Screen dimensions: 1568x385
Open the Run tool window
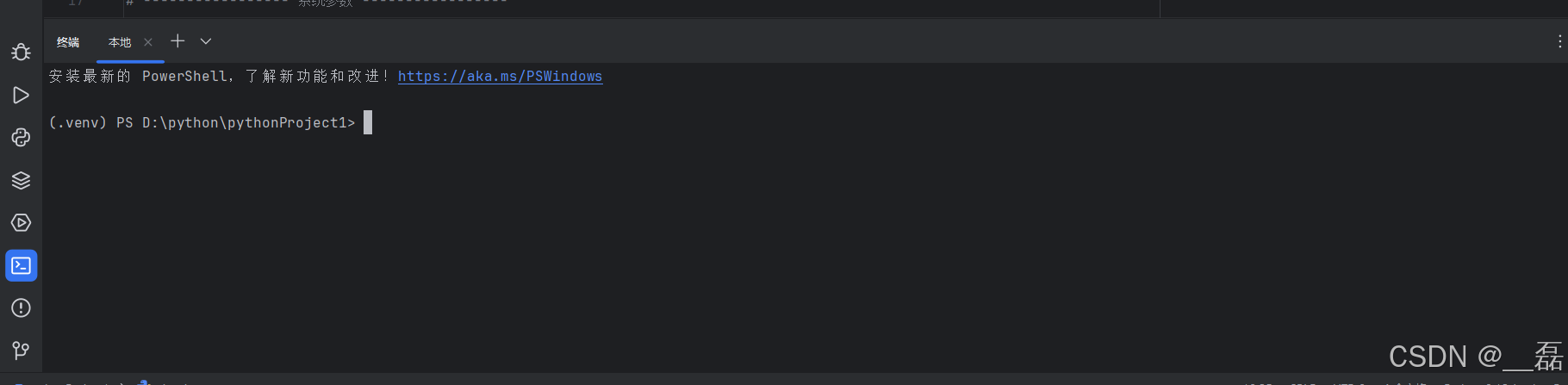[21, 95]
